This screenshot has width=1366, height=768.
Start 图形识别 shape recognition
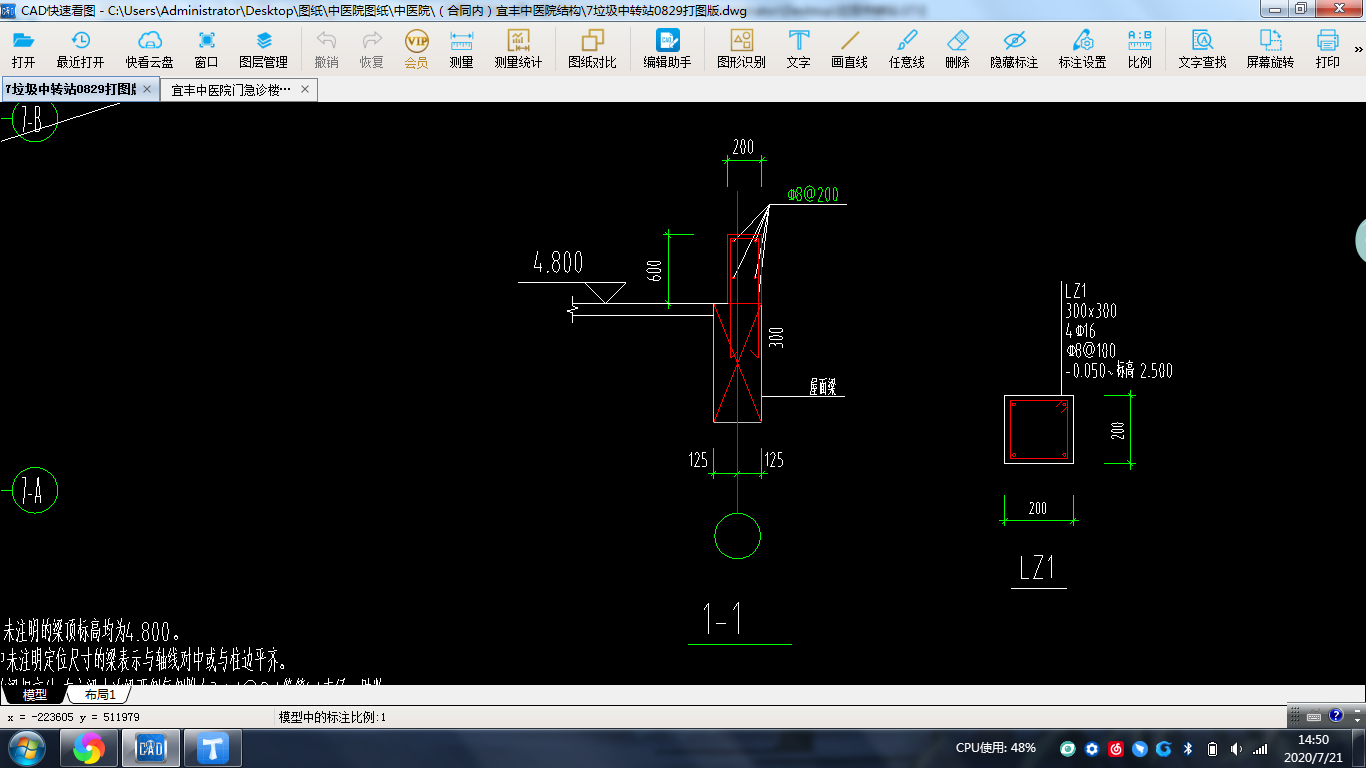(x=741, y=49)
